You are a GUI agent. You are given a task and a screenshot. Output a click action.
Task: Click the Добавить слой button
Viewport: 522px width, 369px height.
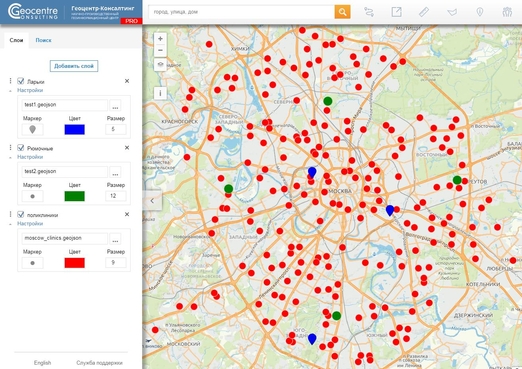(x=74, y=66)
